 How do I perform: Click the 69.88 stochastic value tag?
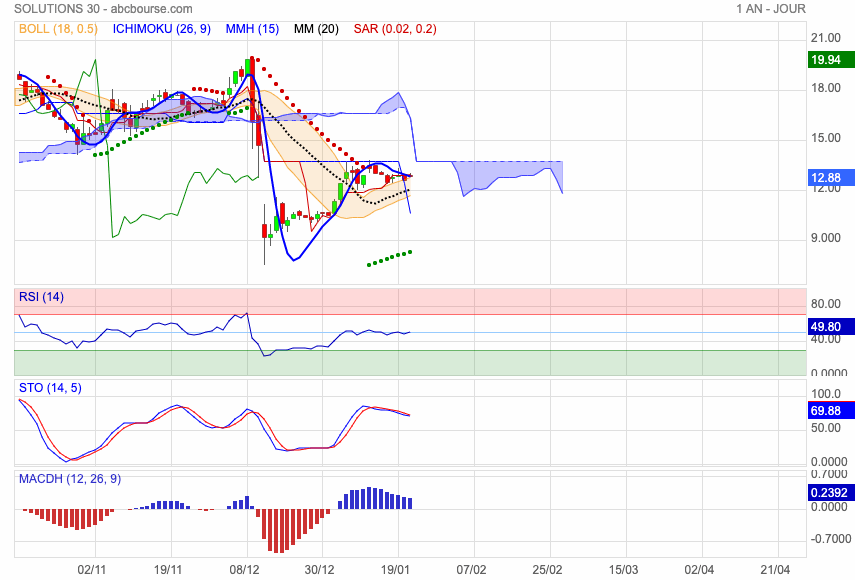click(830, 410)
